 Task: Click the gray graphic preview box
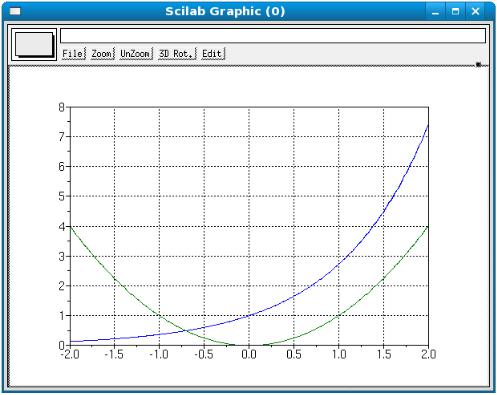(x=34, y=44)
